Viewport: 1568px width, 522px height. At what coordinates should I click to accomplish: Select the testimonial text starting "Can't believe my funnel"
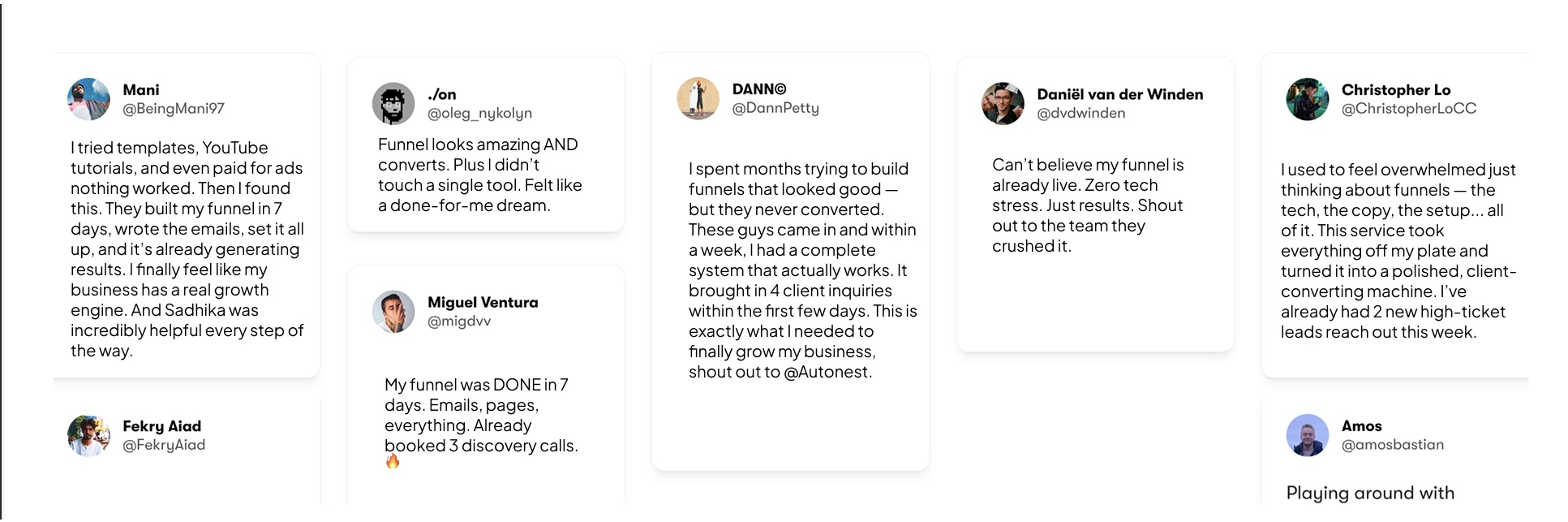tap(1087, 205)
